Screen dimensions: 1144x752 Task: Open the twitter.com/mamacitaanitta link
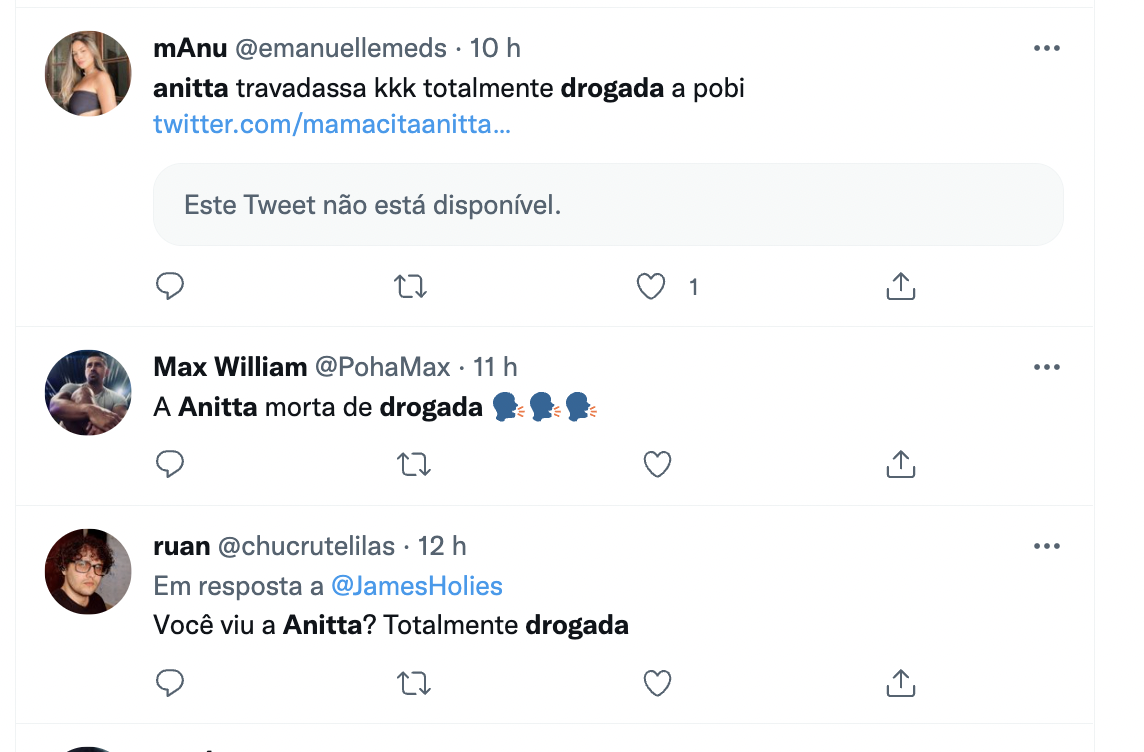tap(332, 125)
